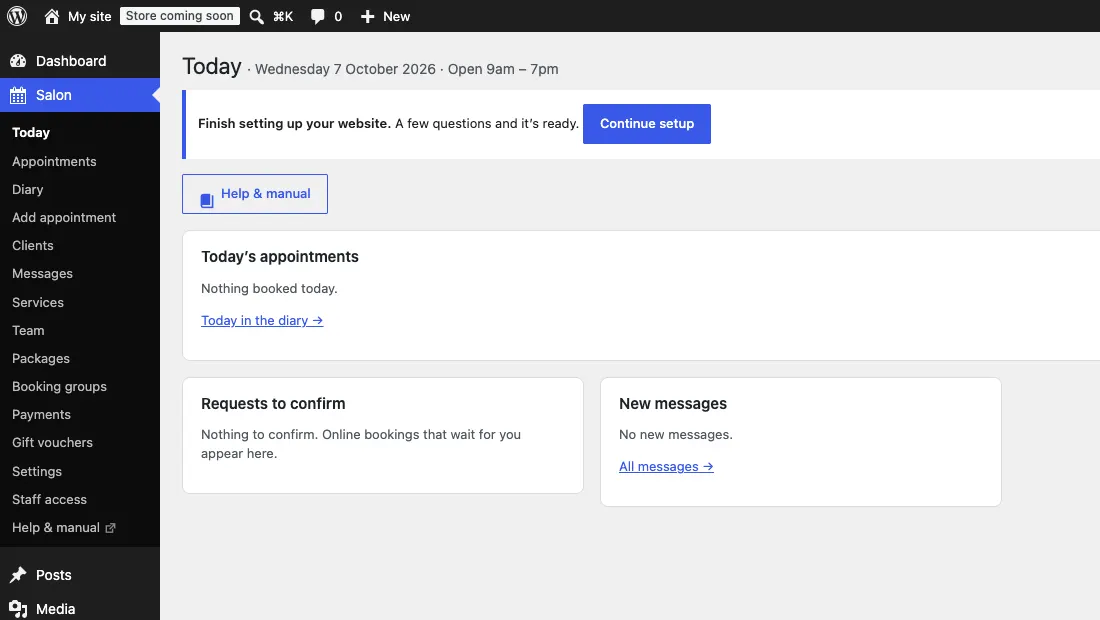Open Messages in the Salon menu

point(42,274)
